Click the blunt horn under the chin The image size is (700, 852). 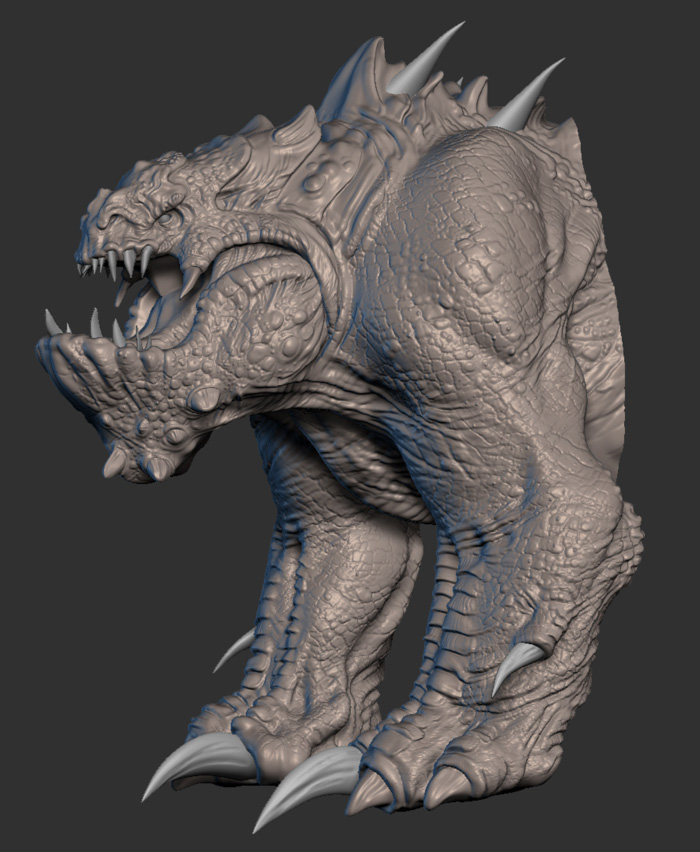(114, 463)
